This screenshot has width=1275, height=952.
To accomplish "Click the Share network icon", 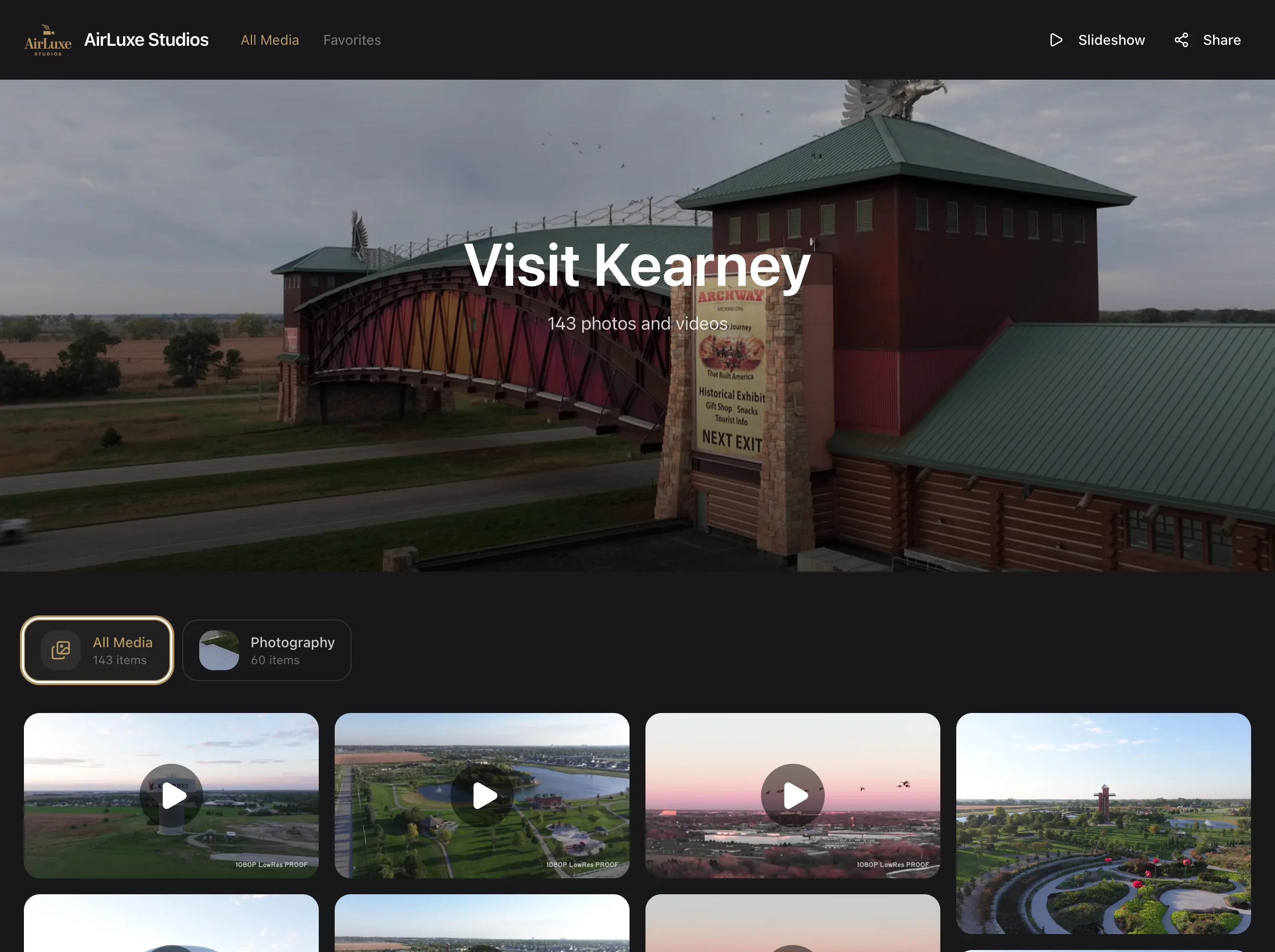I will coord(1181,40).
